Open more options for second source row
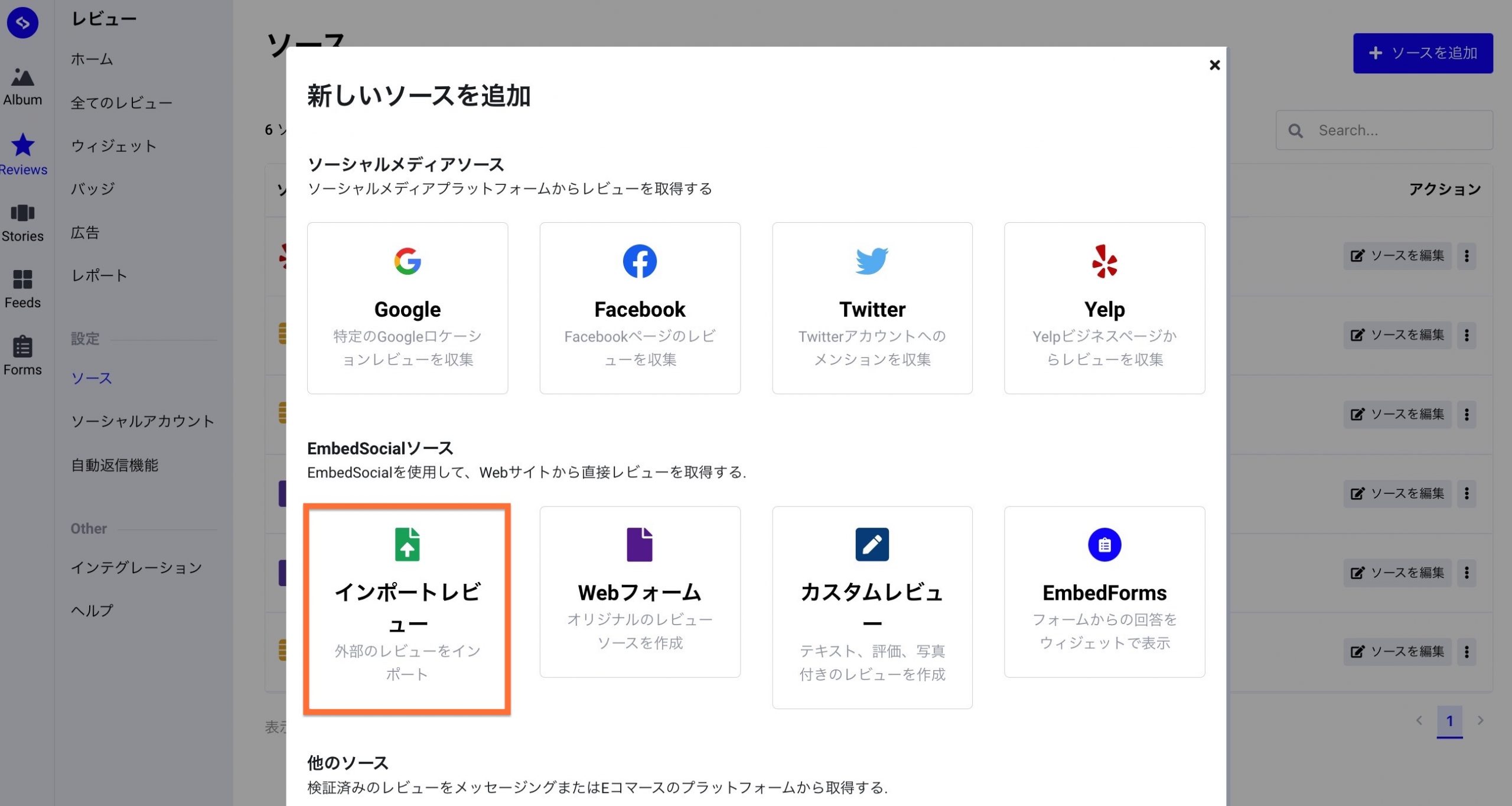Image resolution: width=1512 pixels, height=806 pixels. click(x=1467, y=335)
